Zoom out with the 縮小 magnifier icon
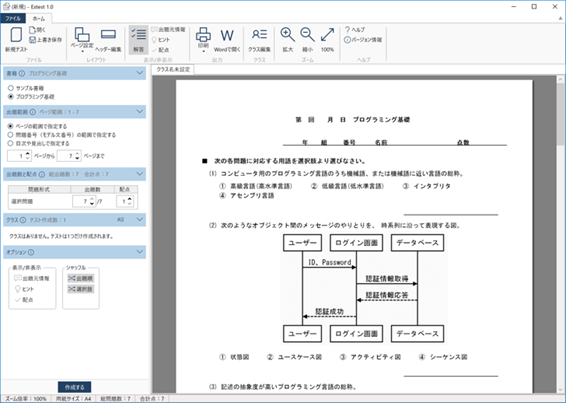 pyautogui.click(x=308, y=35)
